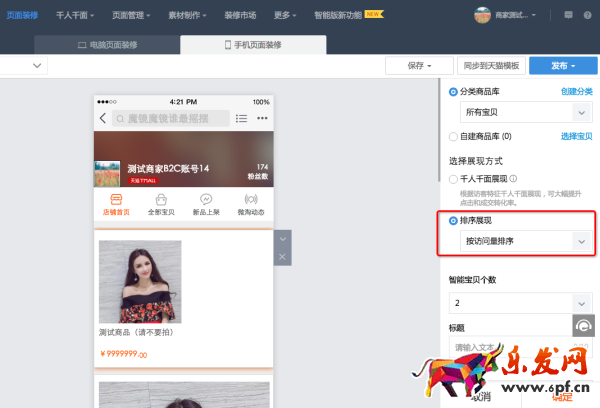Image resolution: width=600 pixels, height=408 pixels.
Task: Click 同步到天猫模板 button
Action: pos(491,66)
